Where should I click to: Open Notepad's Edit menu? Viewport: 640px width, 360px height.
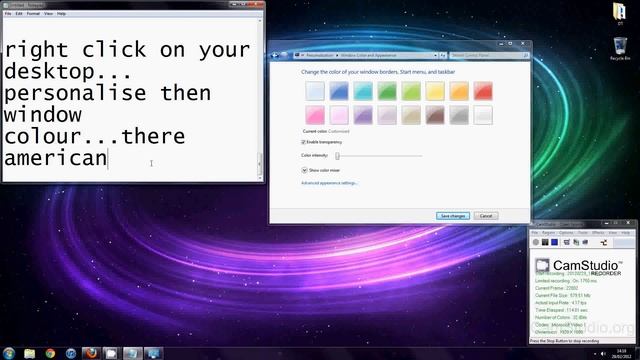pyautogui.click(x=19, y=13)
